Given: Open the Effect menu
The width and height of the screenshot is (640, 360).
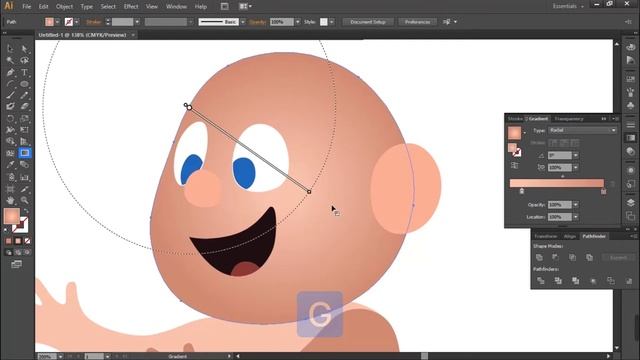Looking at the screenshot, I should [131, 7].
